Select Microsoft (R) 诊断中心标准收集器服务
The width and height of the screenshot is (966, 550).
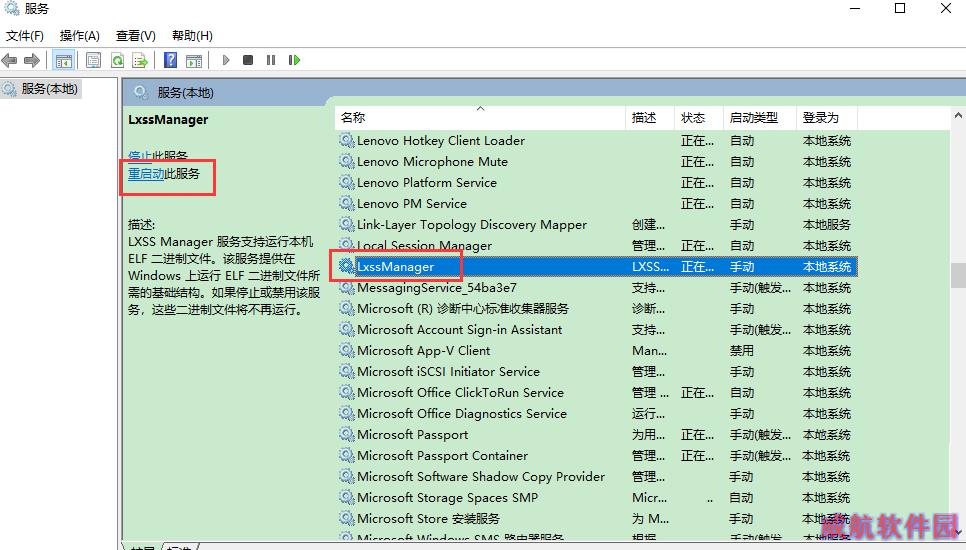point(463,309)
